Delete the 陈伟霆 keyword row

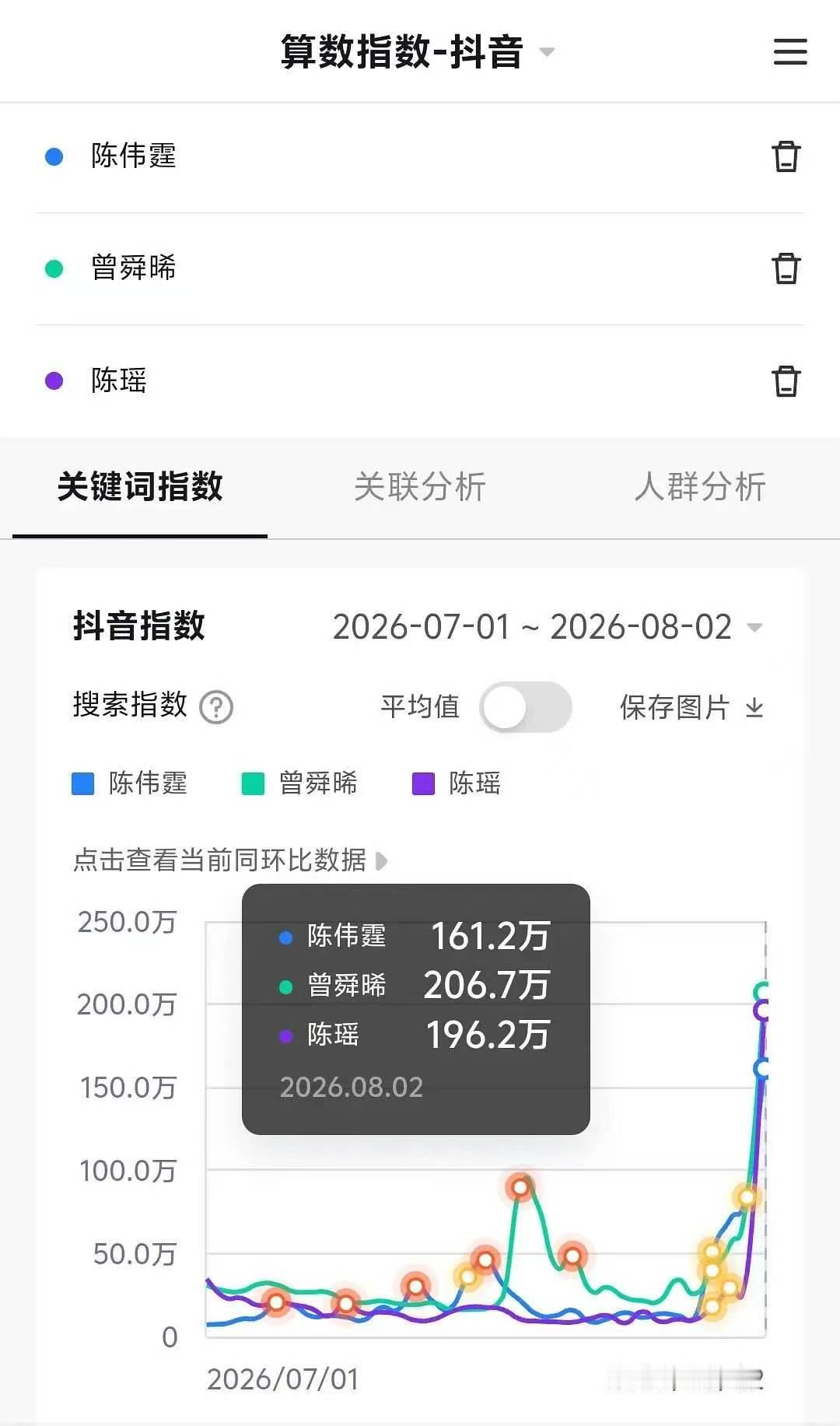tap(786, 156)
